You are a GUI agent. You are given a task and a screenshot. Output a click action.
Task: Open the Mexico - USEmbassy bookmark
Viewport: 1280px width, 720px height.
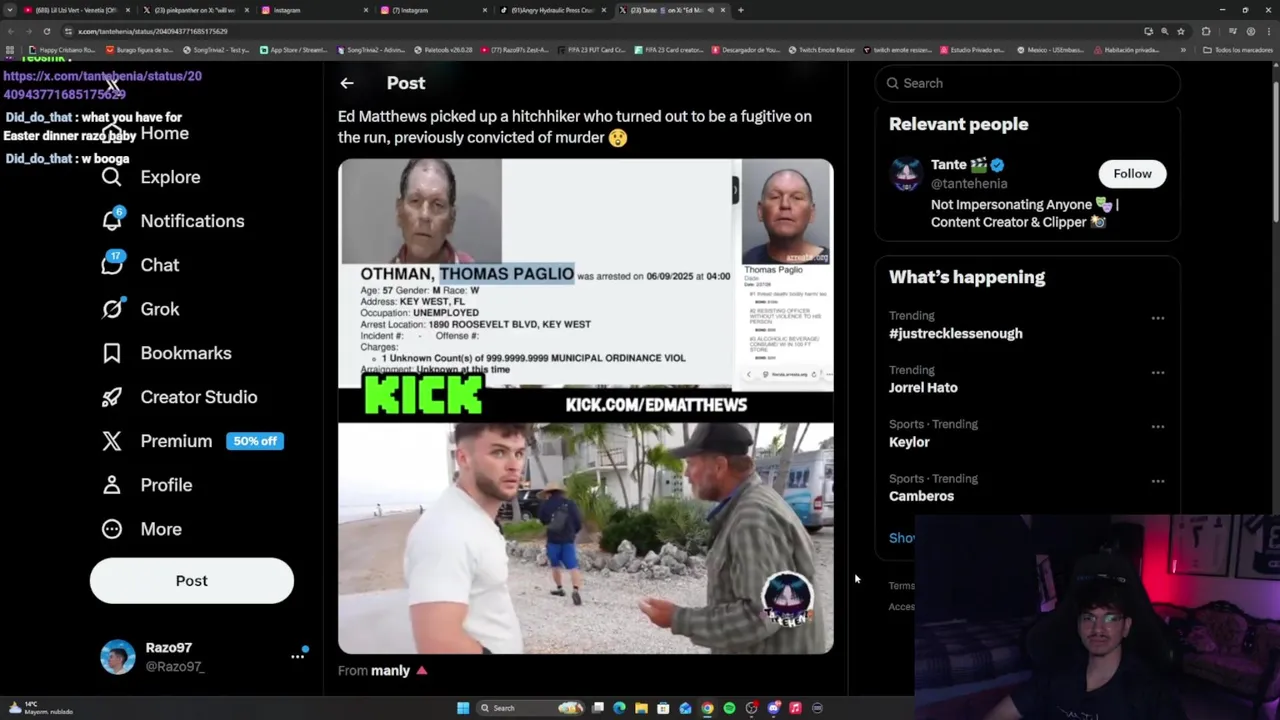pyautogui.click(x=1052, y=50)
